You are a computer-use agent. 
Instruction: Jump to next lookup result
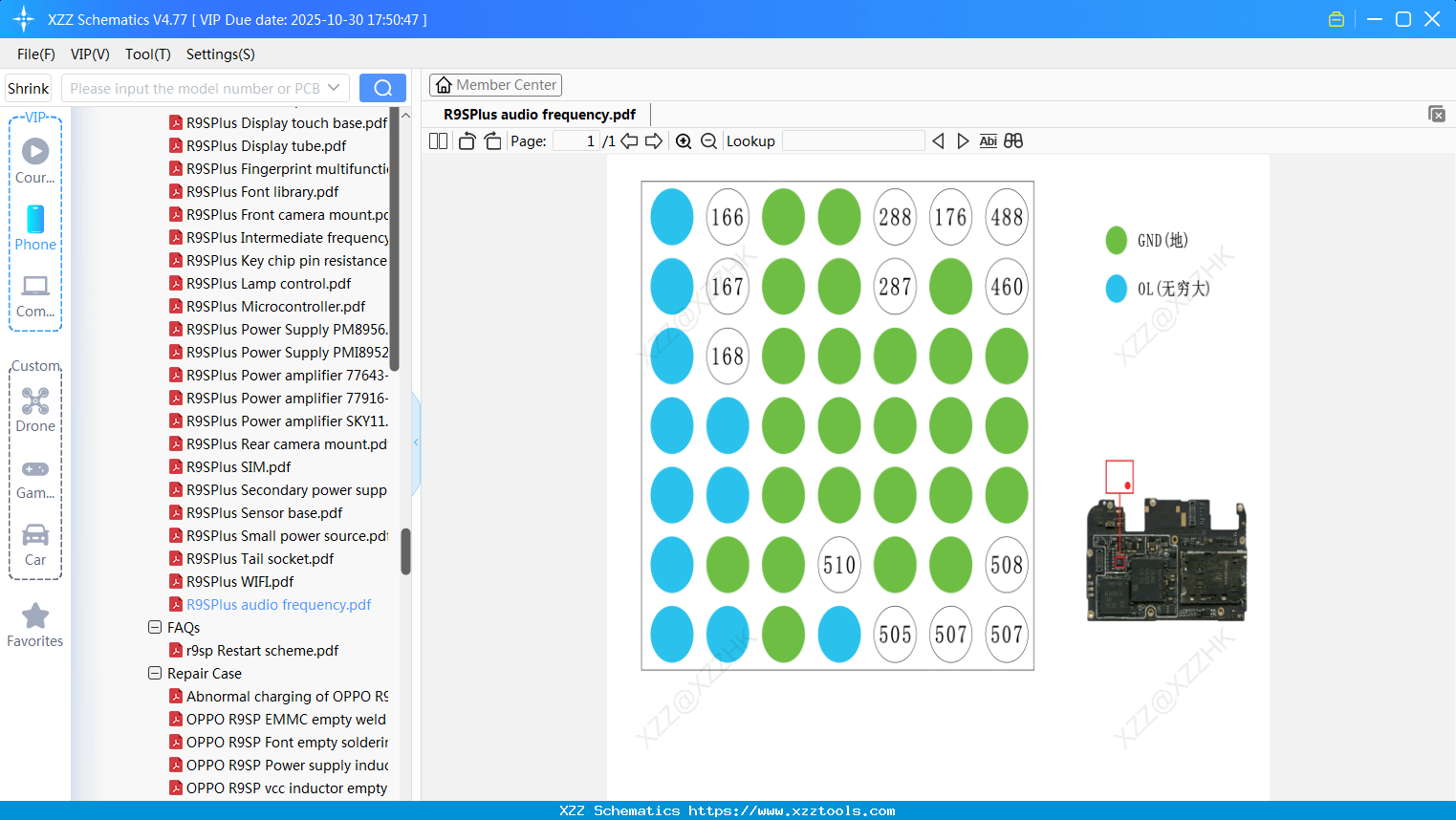point(963,141)
